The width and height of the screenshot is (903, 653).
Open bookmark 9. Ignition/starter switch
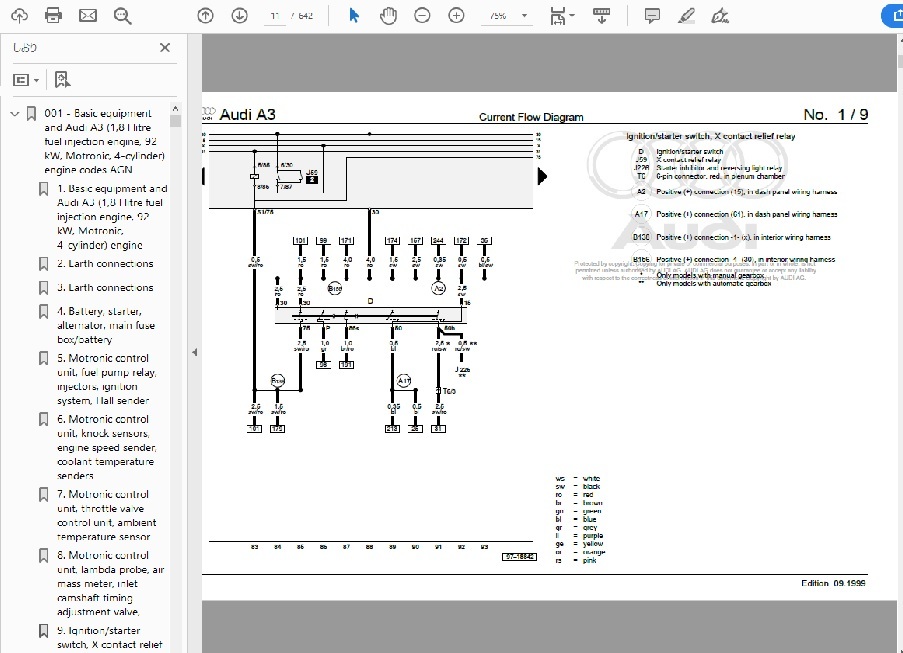click(110, 637)
